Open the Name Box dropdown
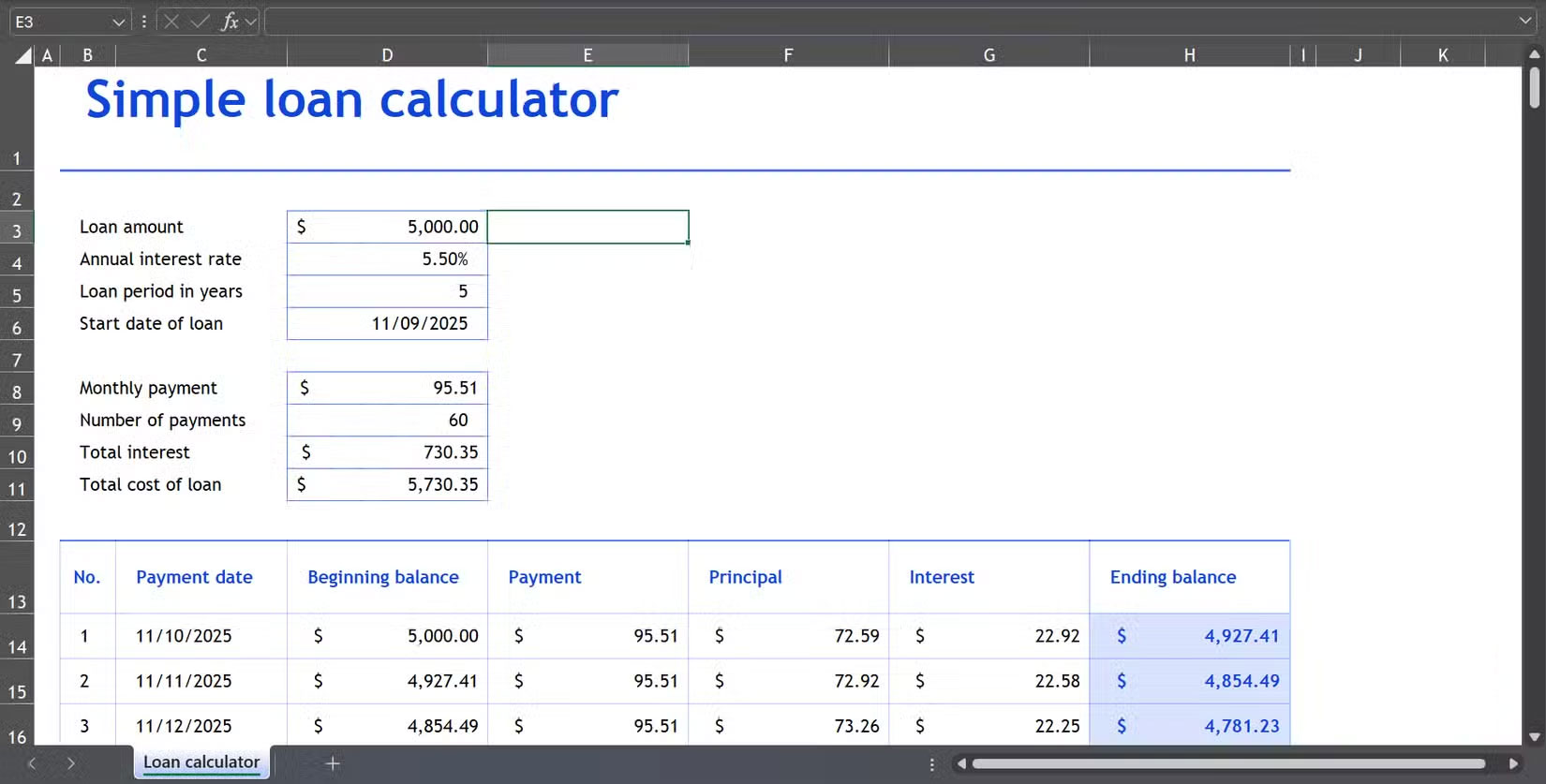Image resolution: width=1546 pixels, height=784 pixels. 118,22
